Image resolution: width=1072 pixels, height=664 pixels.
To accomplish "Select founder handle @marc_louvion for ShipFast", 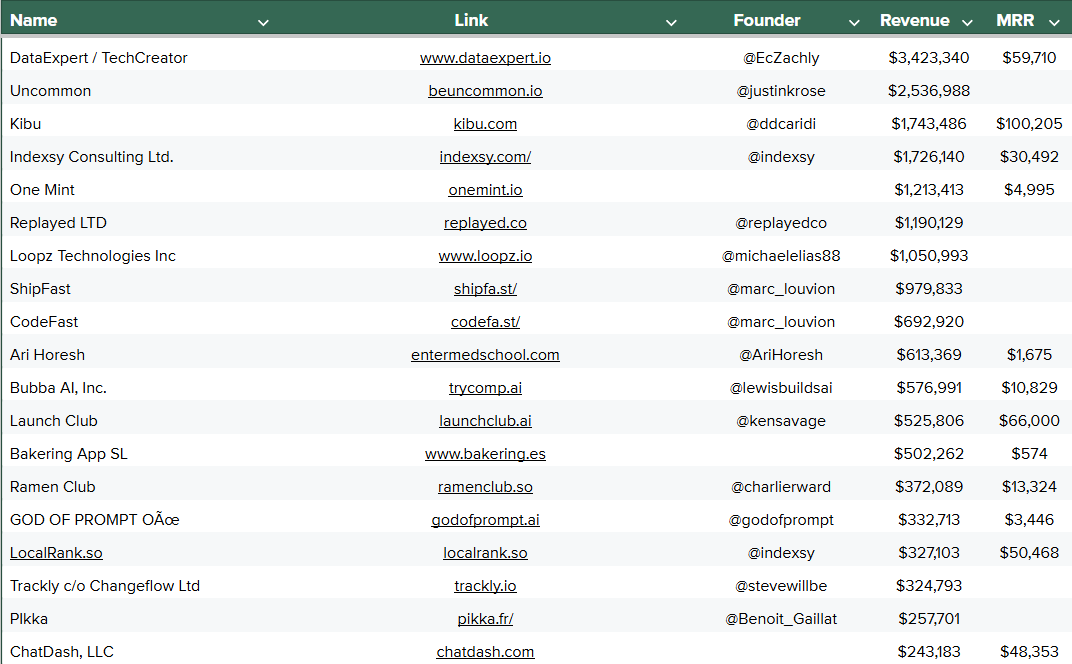I will pos(781,288).
